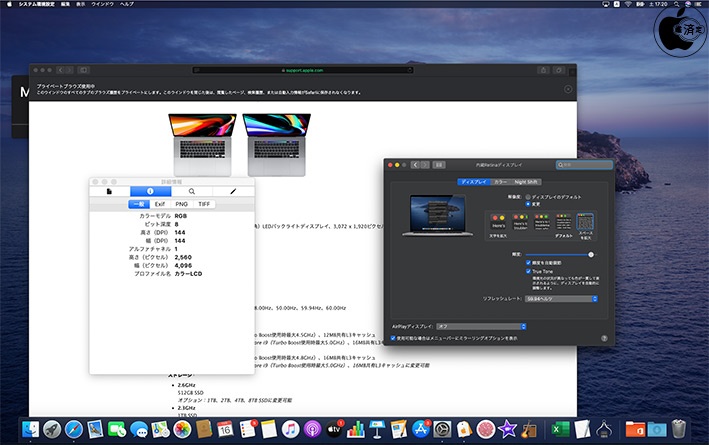Switch to the Night Shift tab
The image size is (709, 445).
[x=526, y=182]
